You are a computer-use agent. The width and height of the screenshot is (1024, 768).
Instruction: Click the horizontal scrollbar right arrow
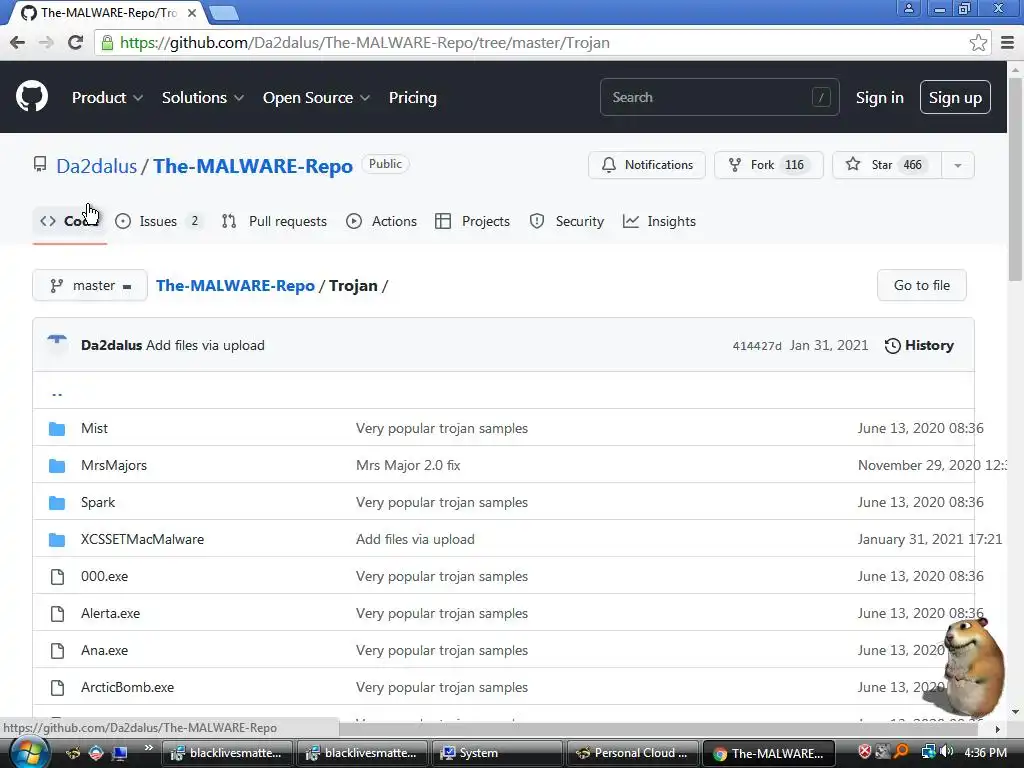coord(997,728)
